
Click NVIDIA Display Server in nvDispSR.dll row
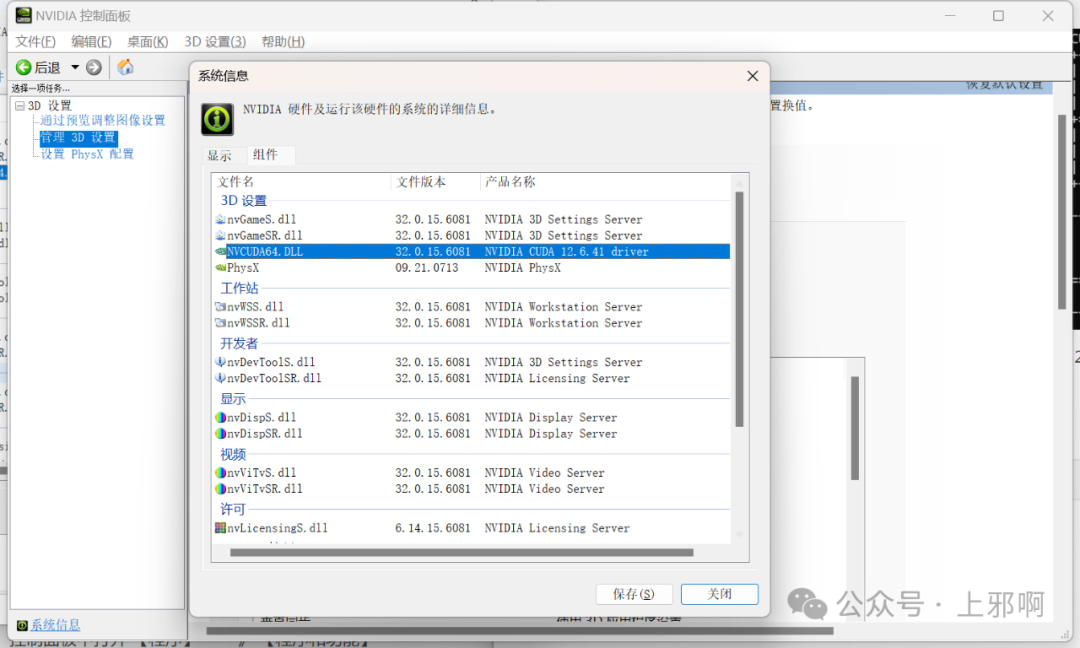tap(550, 434)
